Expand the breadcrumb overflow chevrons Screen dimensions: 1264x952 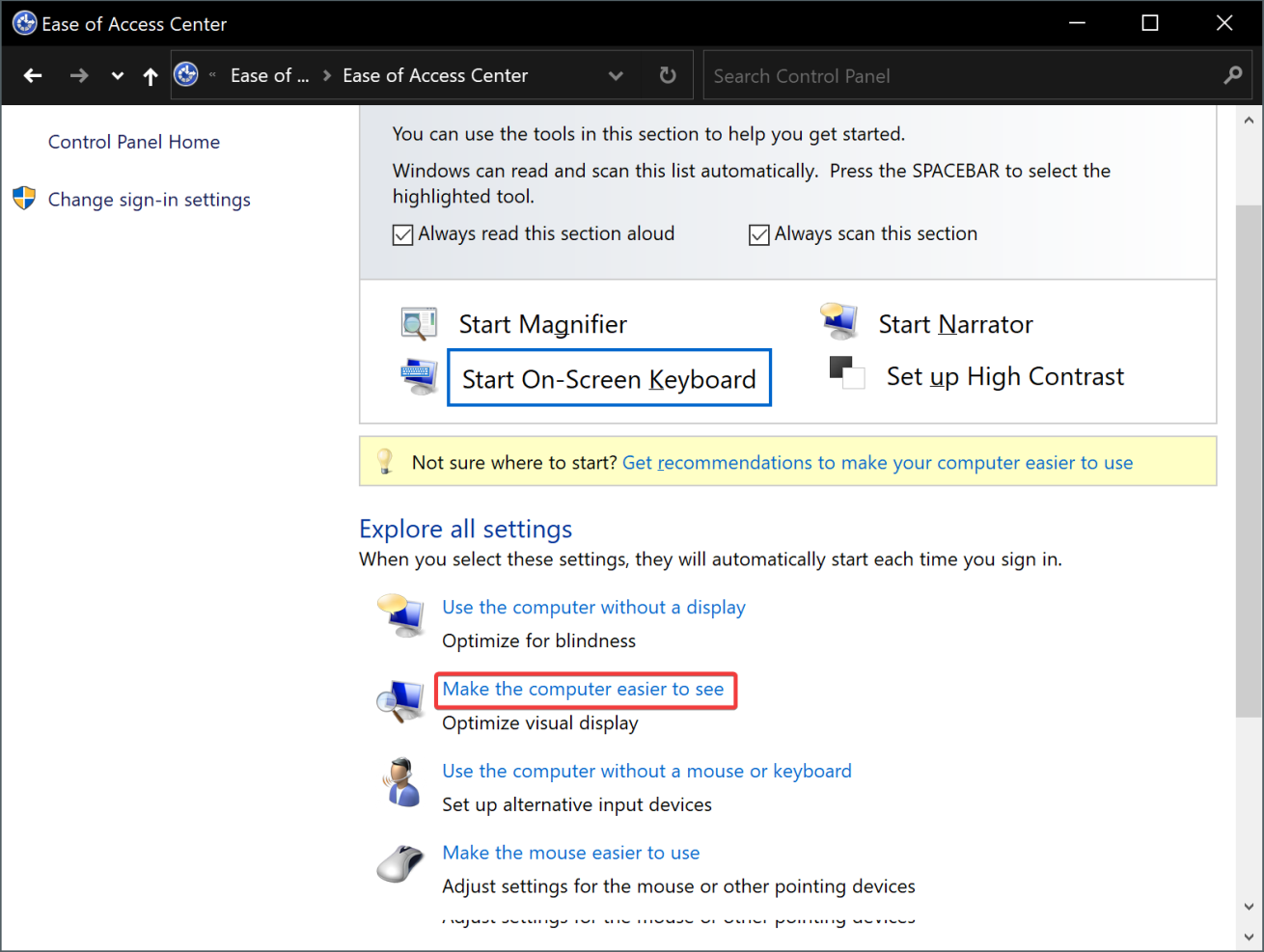(212, 75)
